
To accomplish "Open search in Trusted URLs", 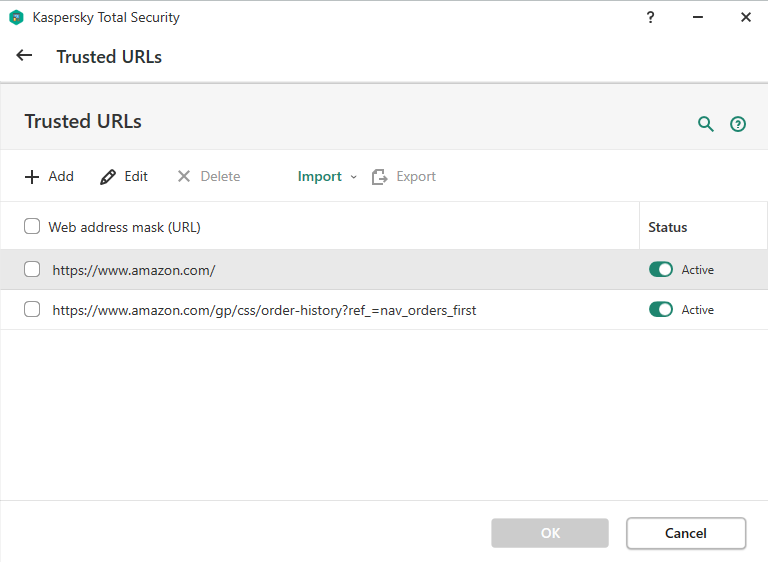I will point(706,124).
